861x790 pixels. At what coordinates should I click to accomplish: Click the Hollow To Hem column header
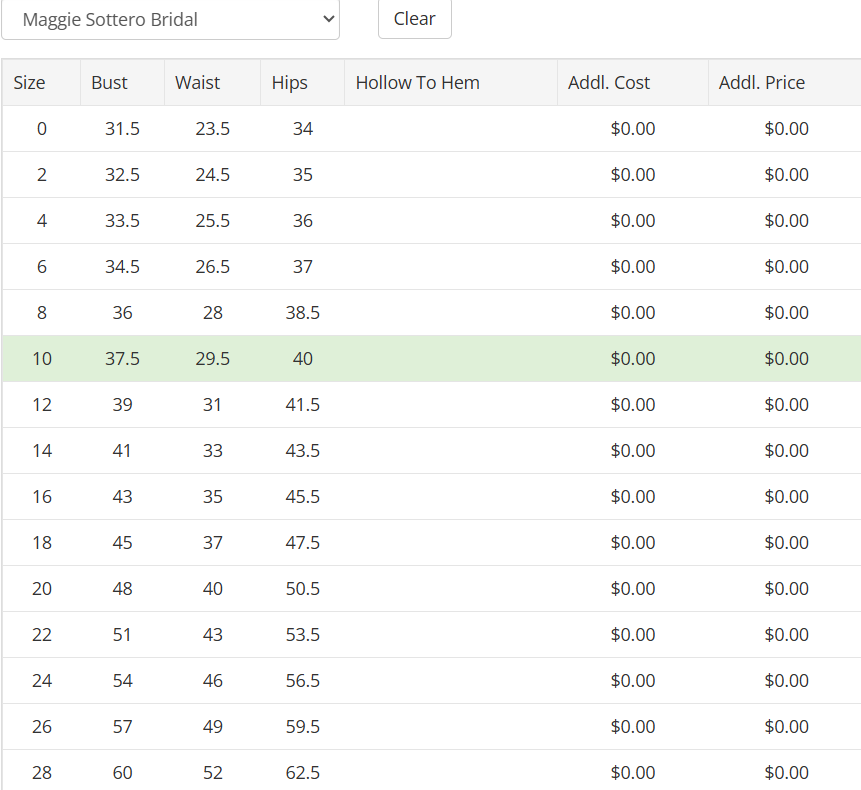(451, 82)
